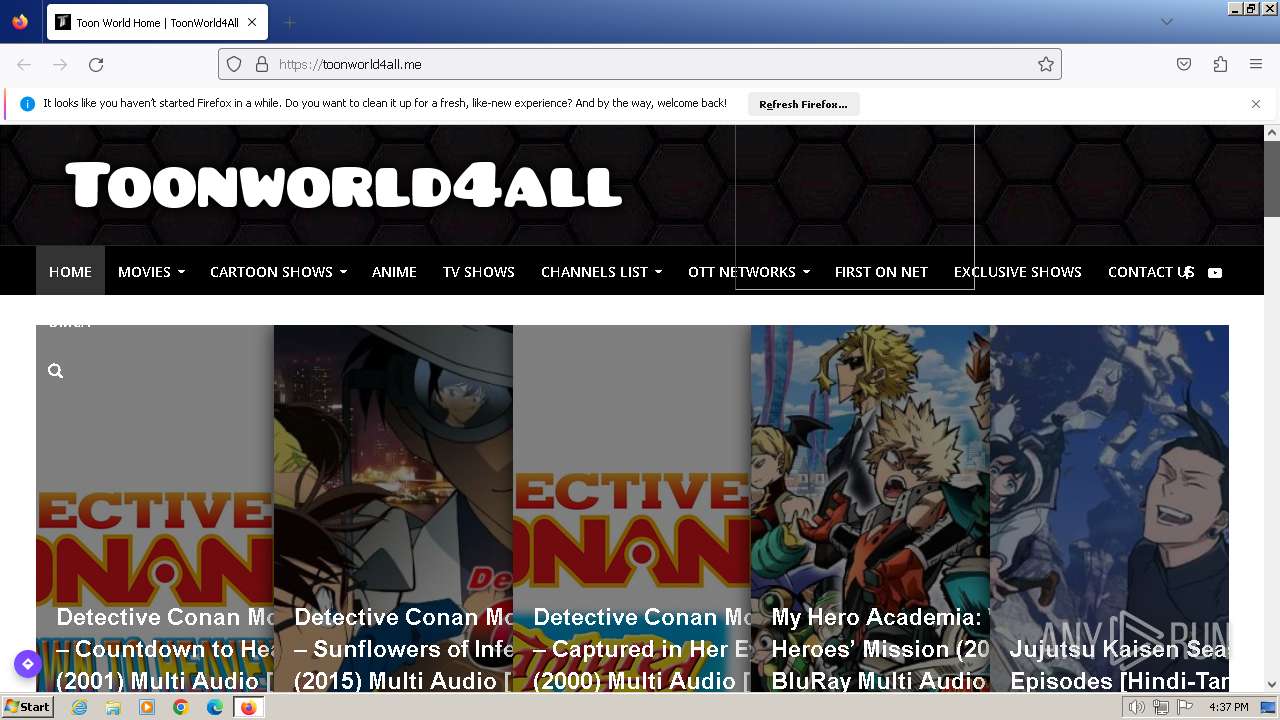The image size is (1280, 720).
Task: Go to the HOME menu item
Action: coord(70,272)
